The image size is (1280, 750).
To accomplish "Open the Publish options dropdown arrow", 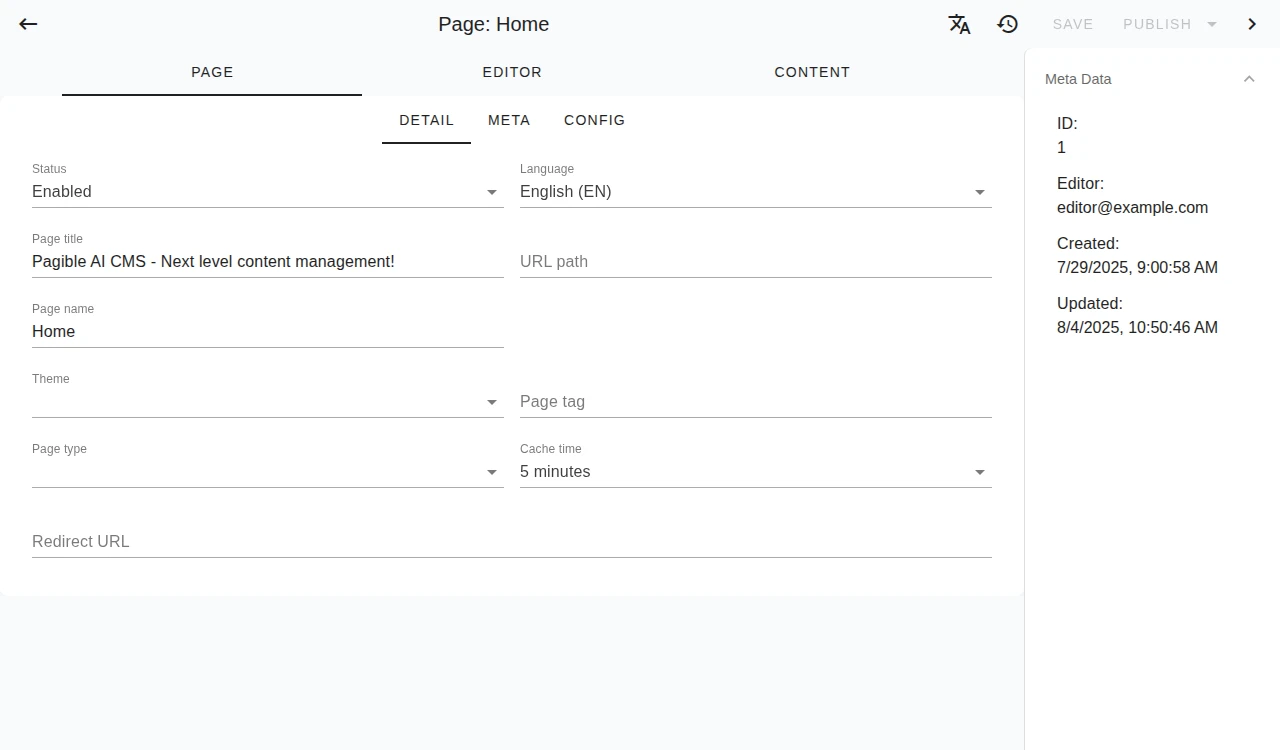I will 1212,24.
